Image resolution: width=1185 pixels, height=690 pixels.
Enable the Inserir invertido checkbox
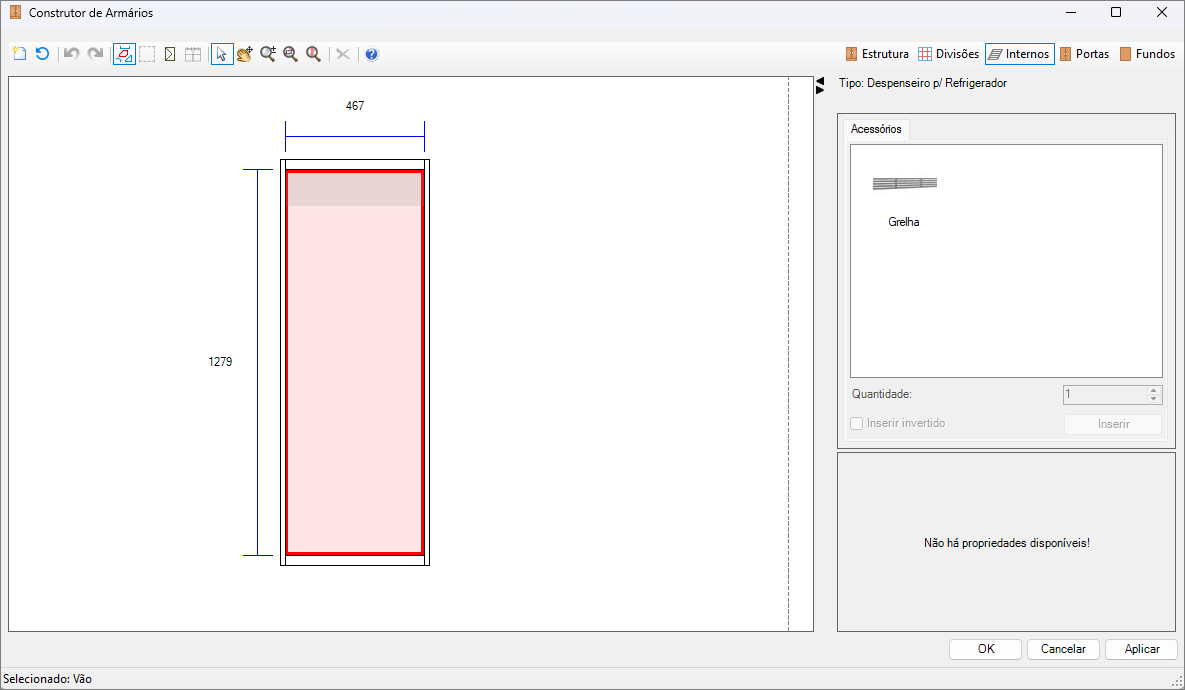click(856, 423)
